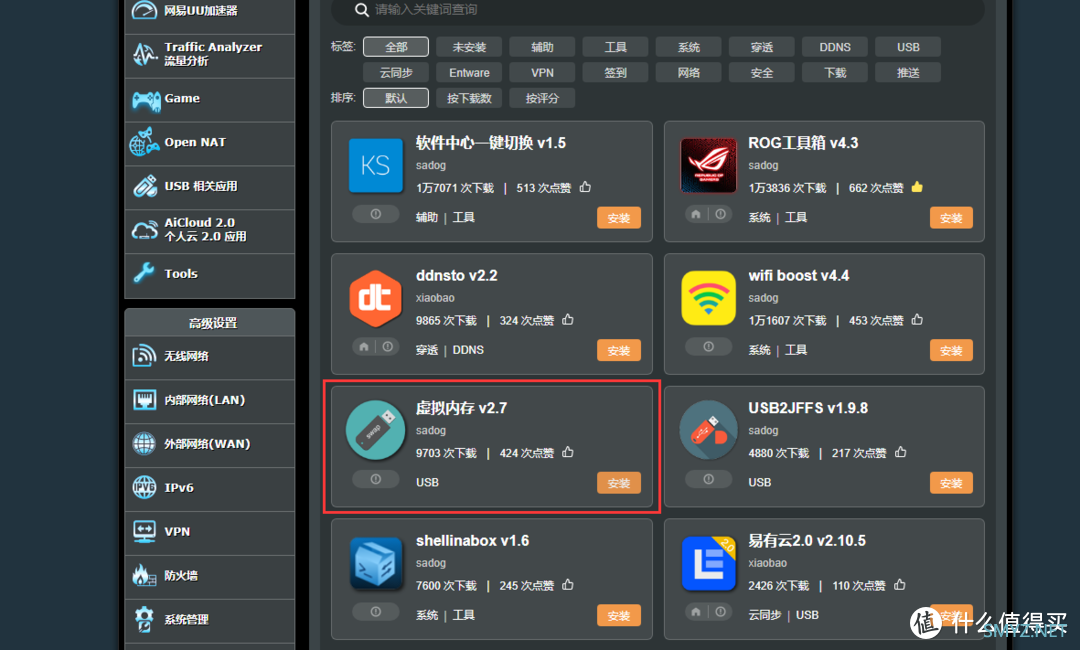Click the AiCloud 2.0 cloud icon
1080x650 pixels.
click(145, 230)
